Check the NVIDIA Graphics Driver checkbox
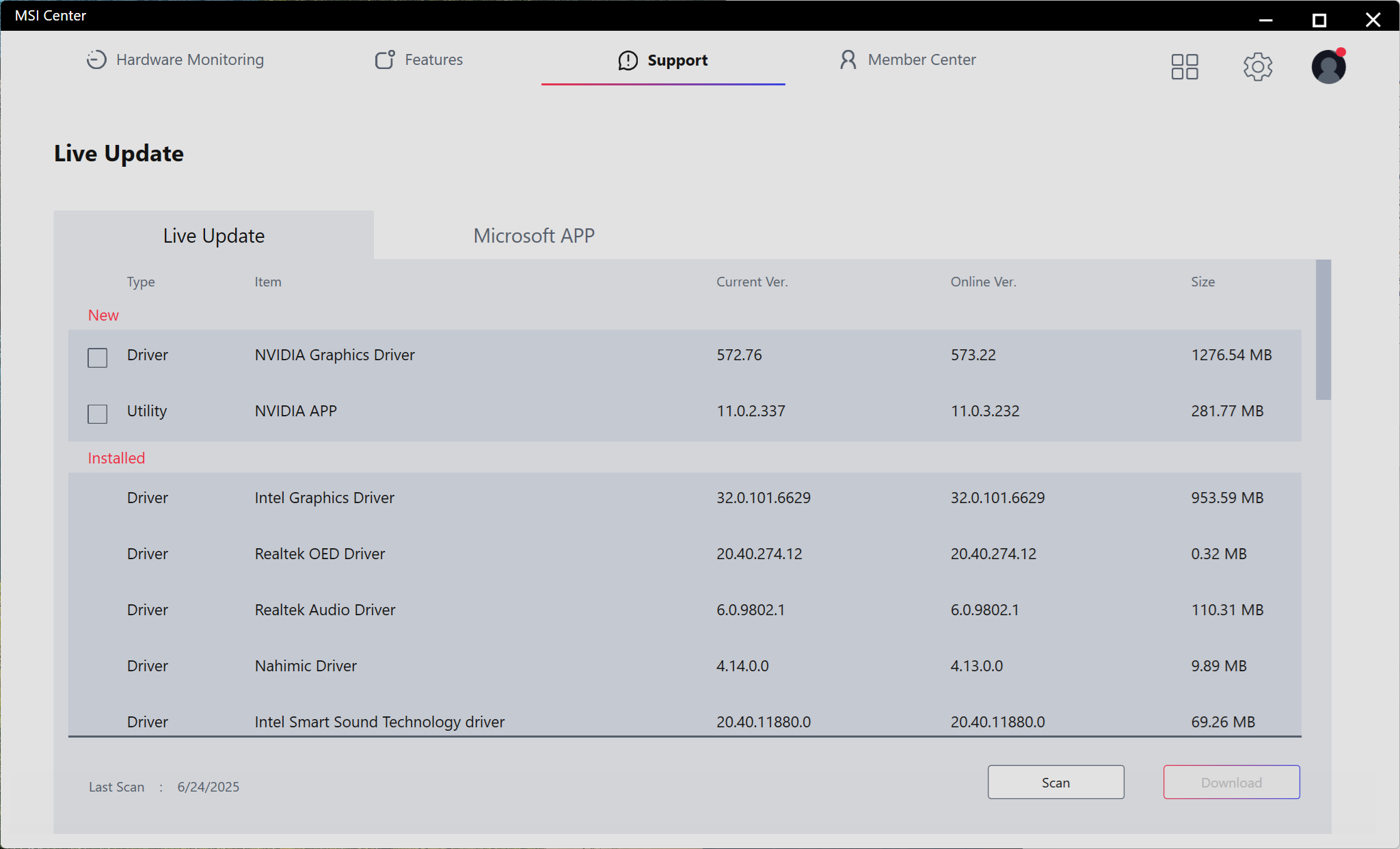Viewport: 1400px width, 849px height. click(x=98, y=358)
